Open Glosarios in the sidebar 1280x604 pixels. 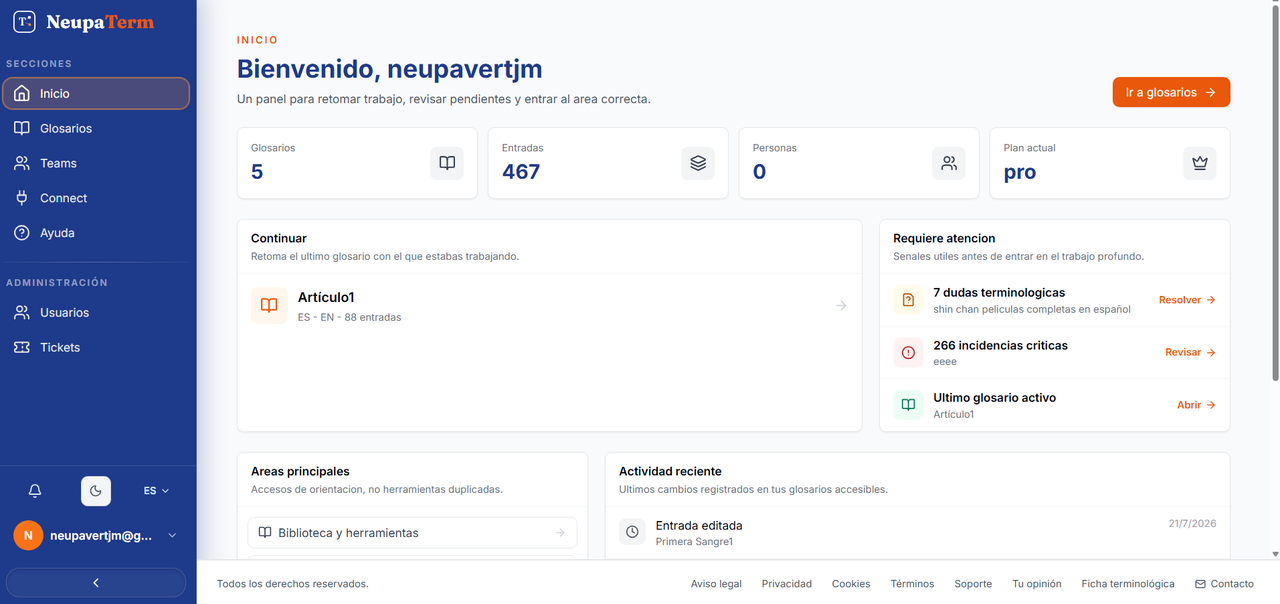[96, 128]
